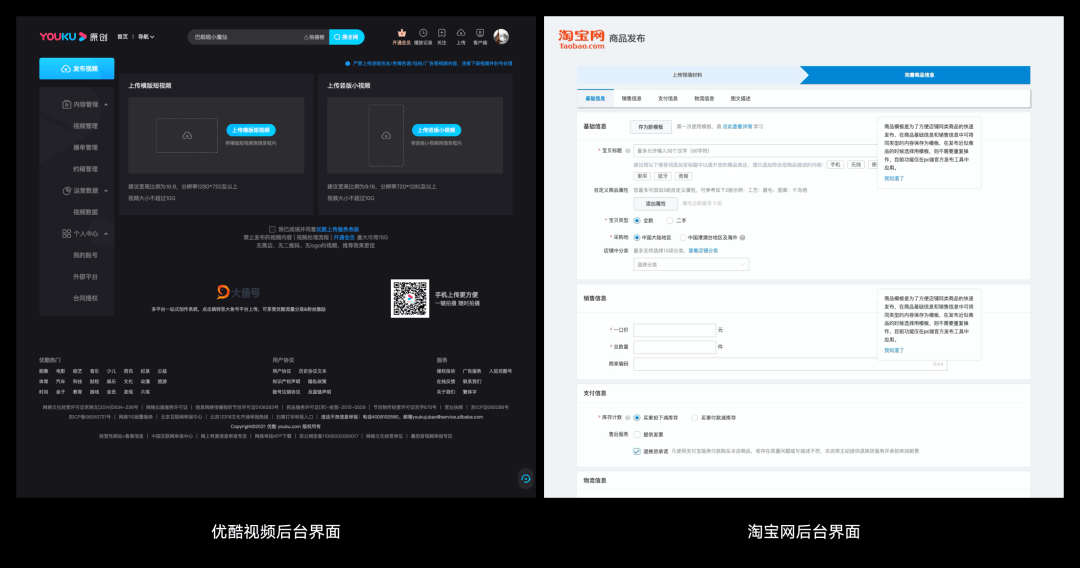
Task: Open 我的账号 in the sidebar
Action: 85,255
